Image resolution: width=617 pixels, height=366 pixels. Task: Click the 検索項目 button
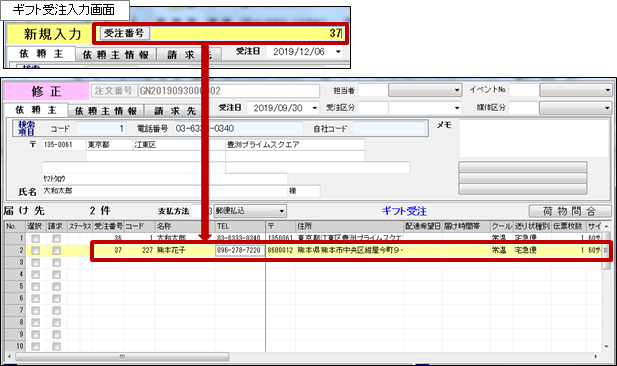point(26,128)
